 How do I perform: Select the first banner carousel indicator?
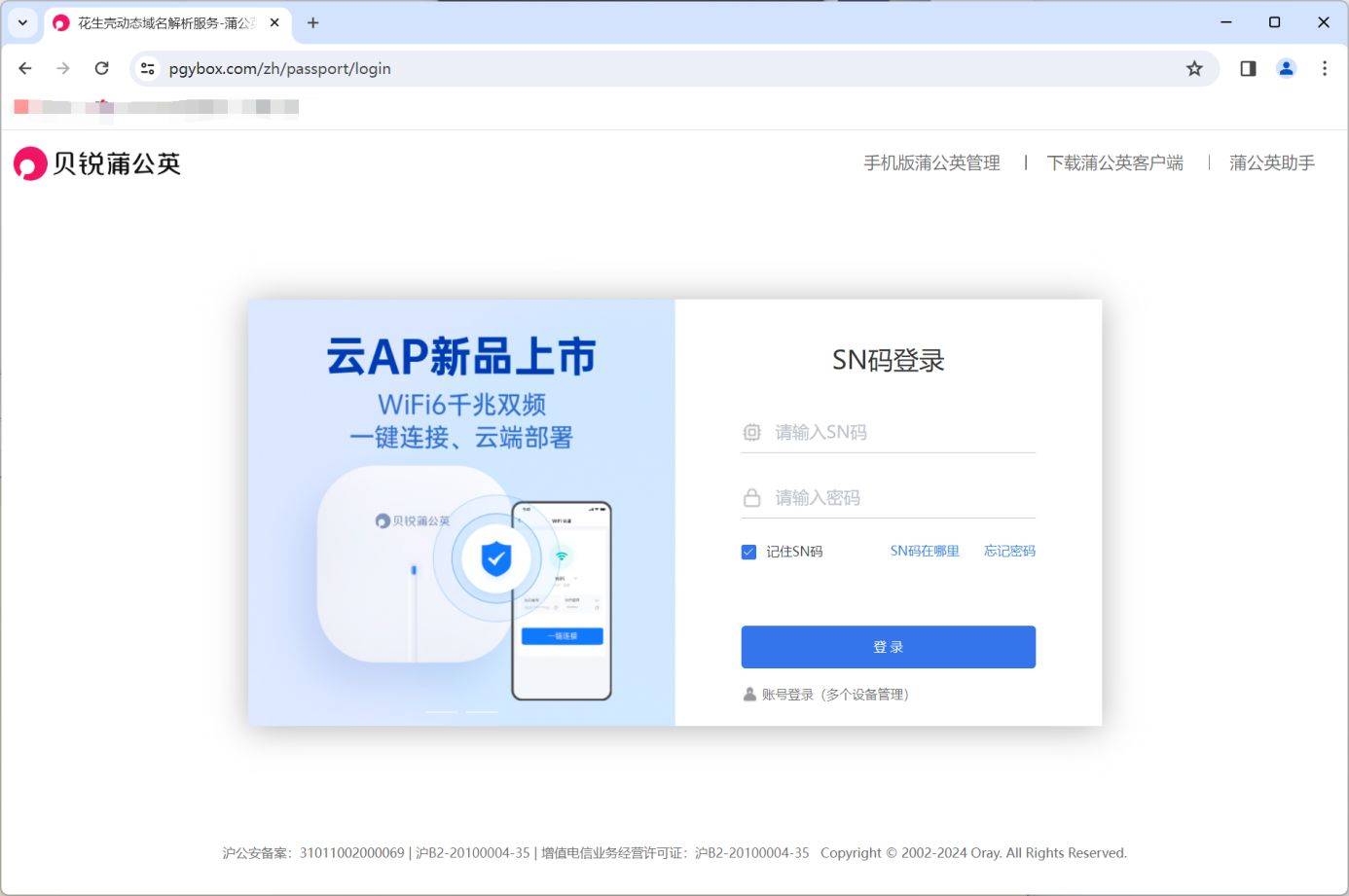441,712
